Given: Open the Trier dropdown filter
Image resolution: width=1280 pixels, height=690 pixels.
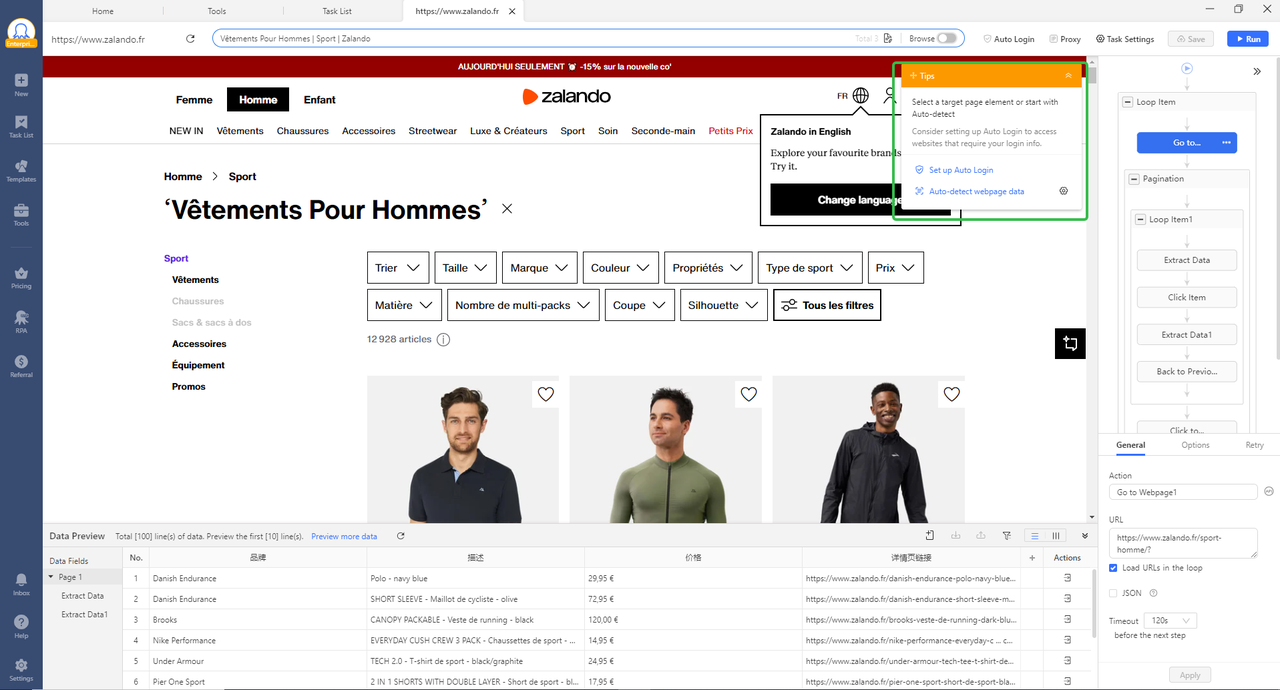Looking at the screenshot, I should [x=398, y=268].
